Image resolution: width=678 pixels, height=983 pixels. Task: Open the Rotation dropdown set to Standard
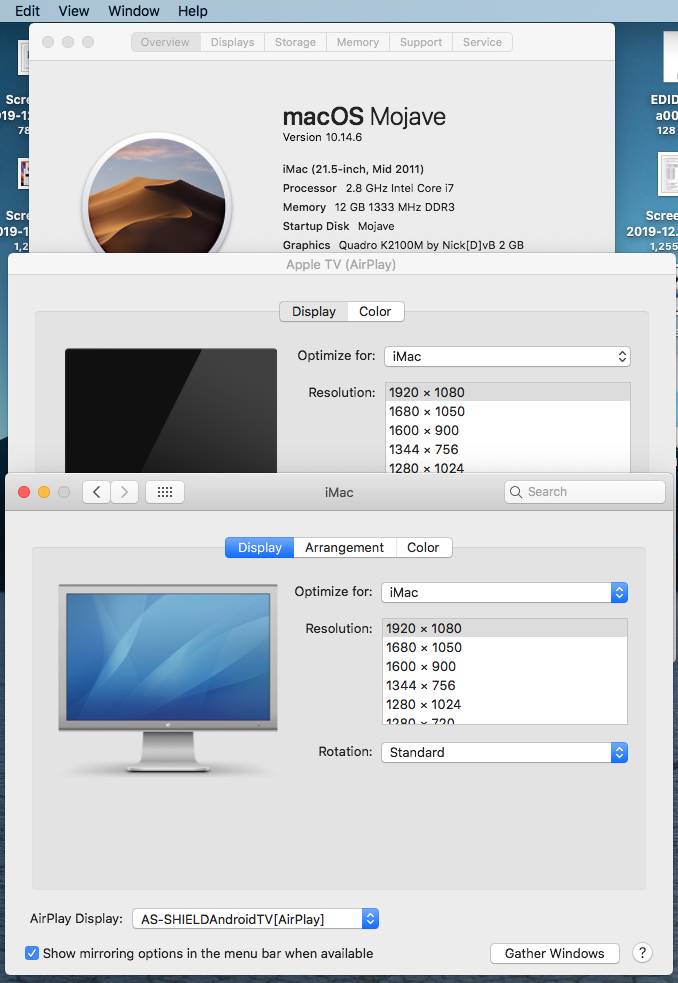[x=504, y=752]
